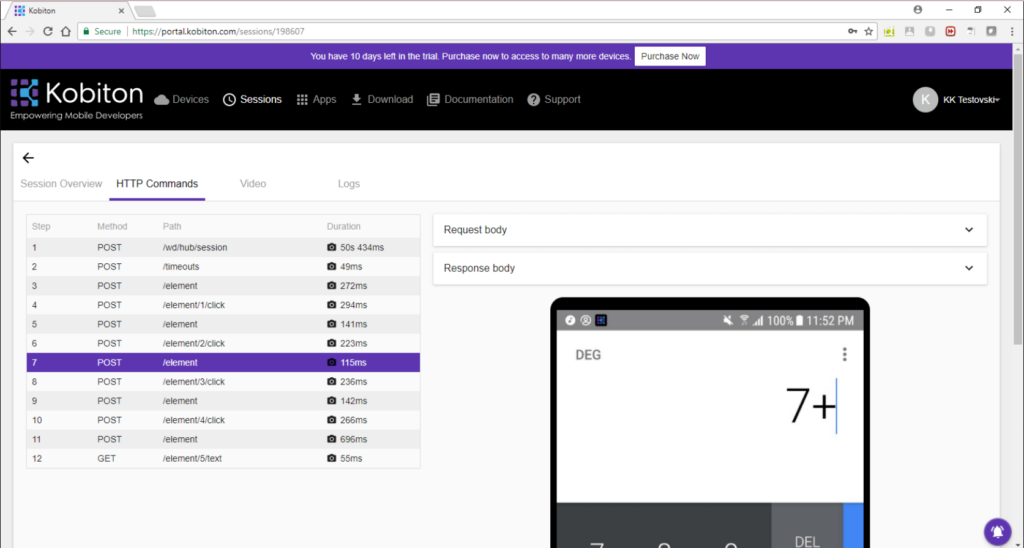Image resolution: width=1024 pixels, height=548 pixels.
Task: Click camera icon beside 49ms duration
Action: pyautogui.click(x=332, y=266)
